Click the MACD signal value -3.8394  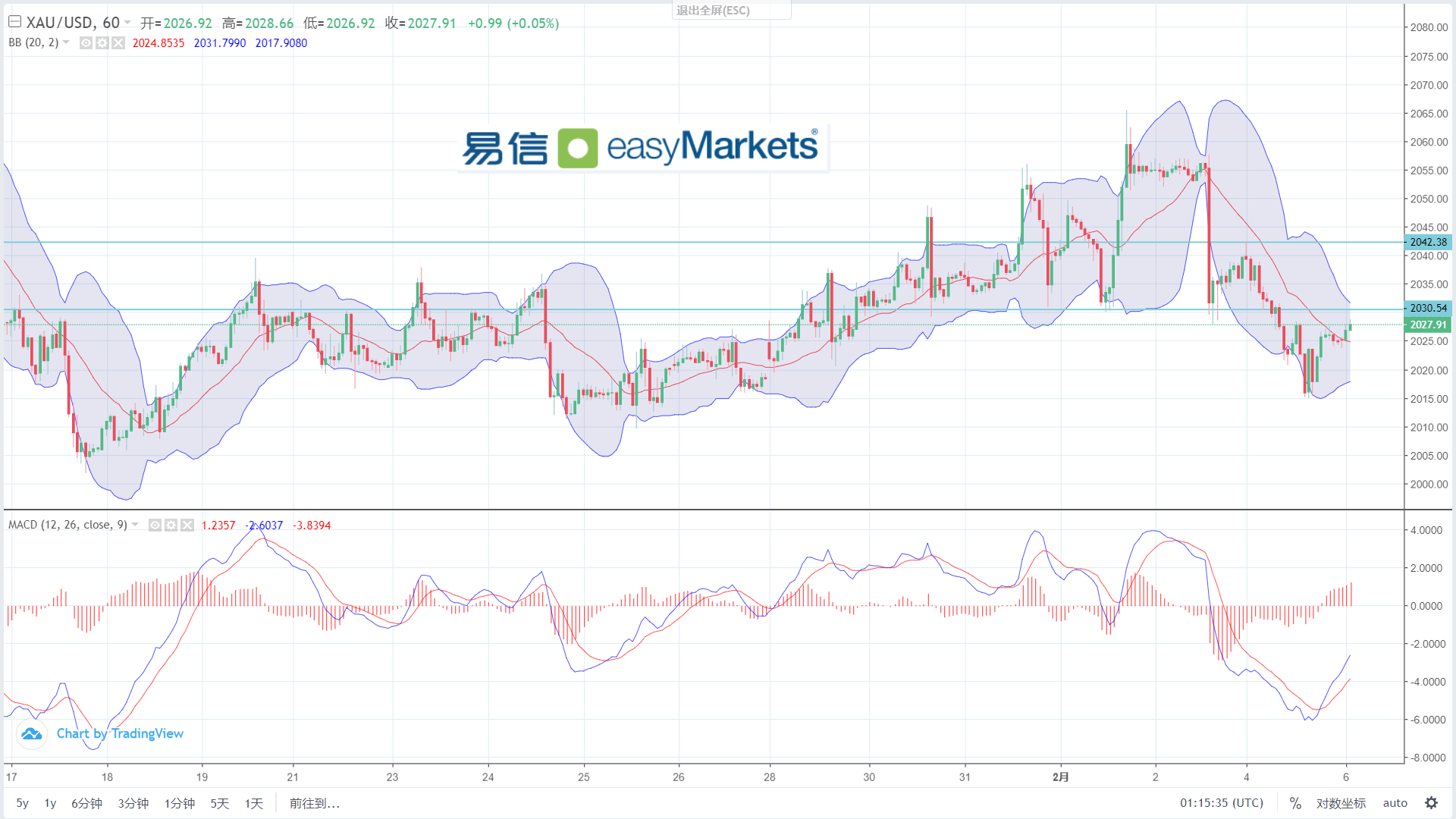(x=312, y=526)
